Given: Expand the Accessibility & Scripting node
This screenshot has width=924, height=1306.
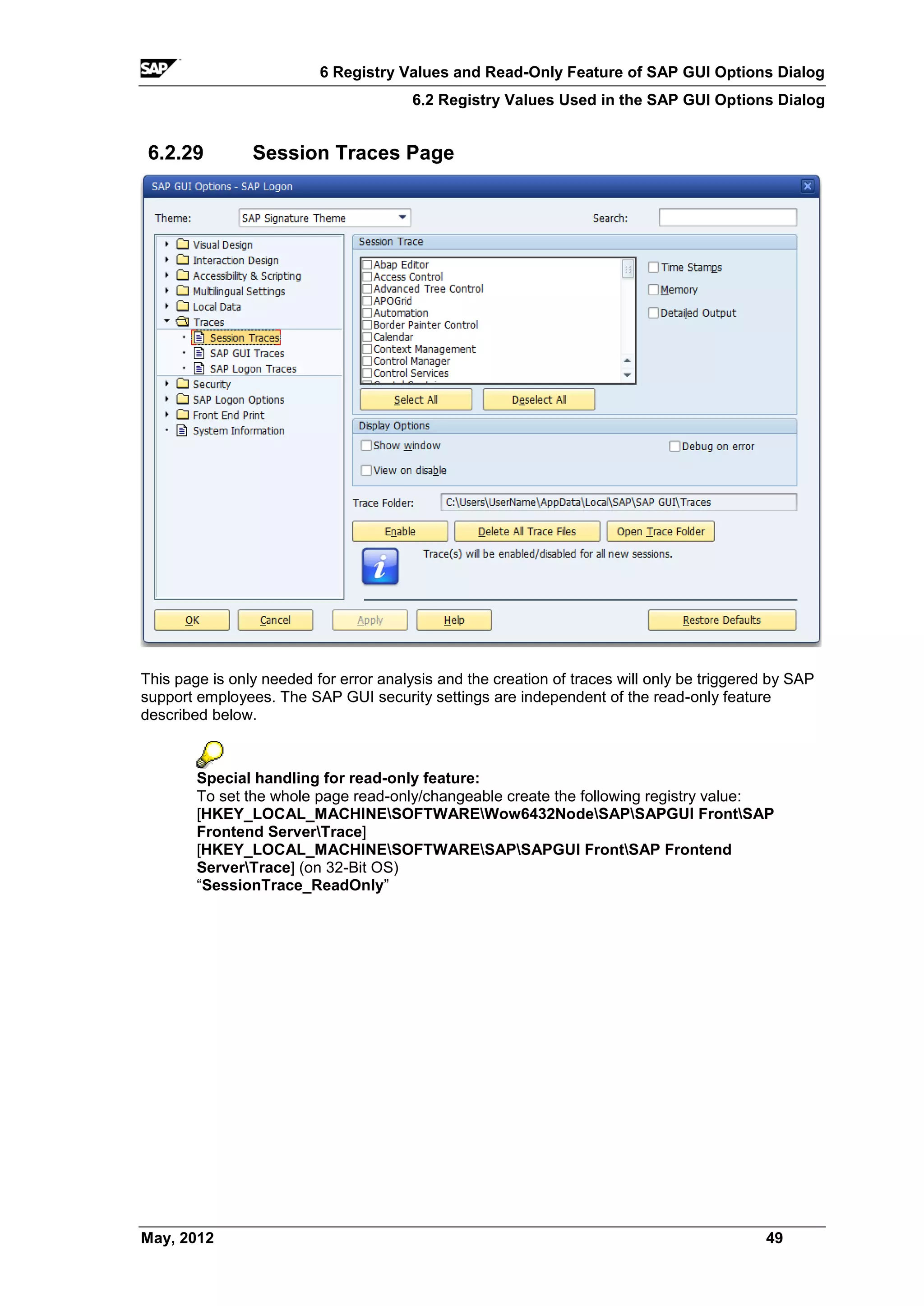Looking at the screenshot, I should (x=166, y=275).
